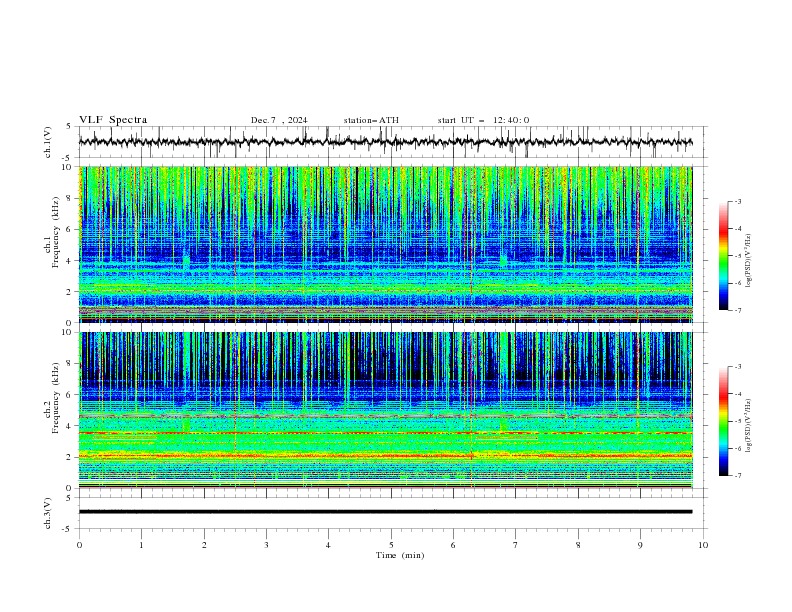792x612 pixels.
Task: Click the 'VLF Spectra' title text
Action: point(113,120)
